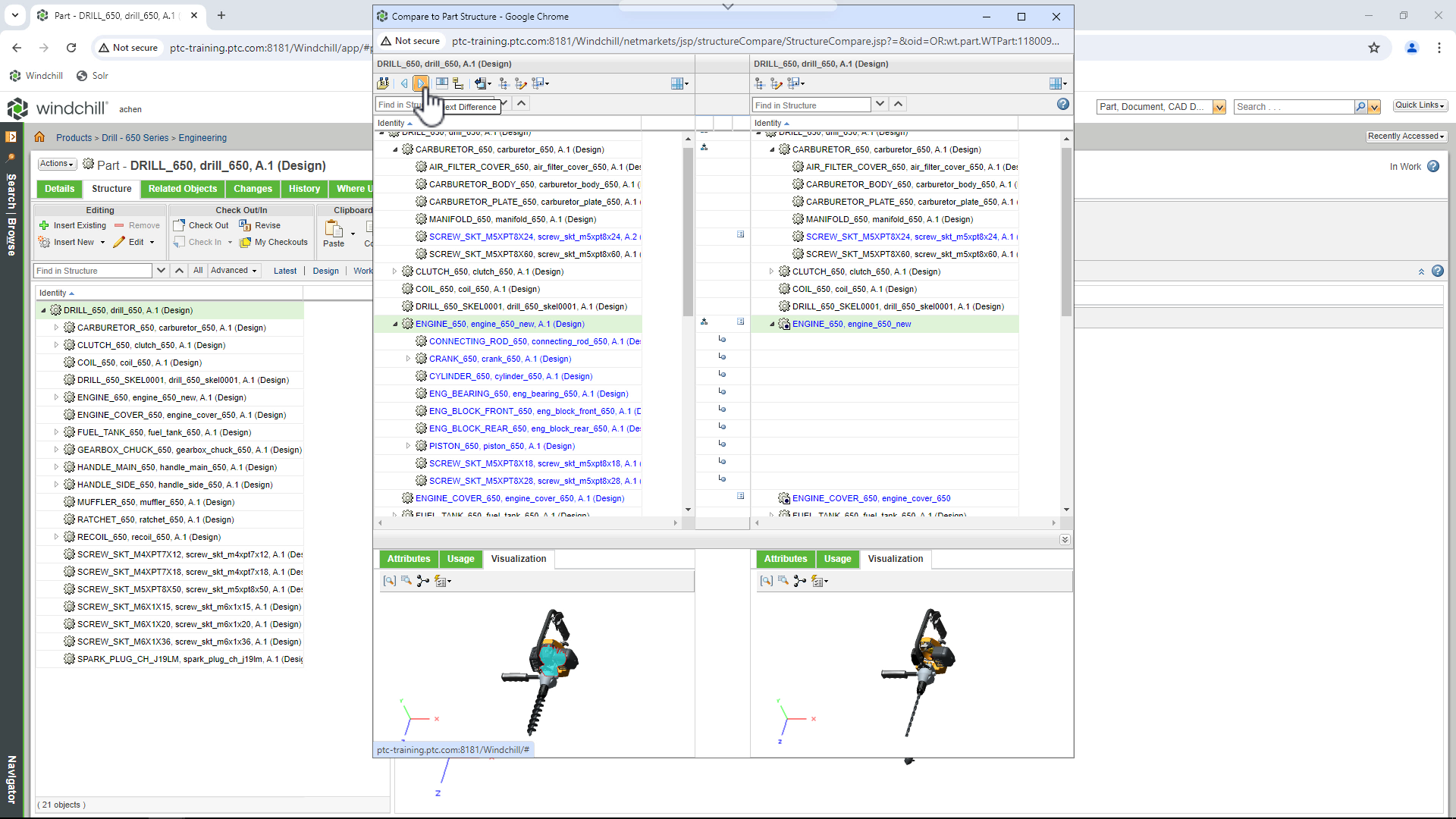Screen dimensions: 1456x819
Task: Click first binoculars icon in compare toolbar
Action: (x=383, y=83)
